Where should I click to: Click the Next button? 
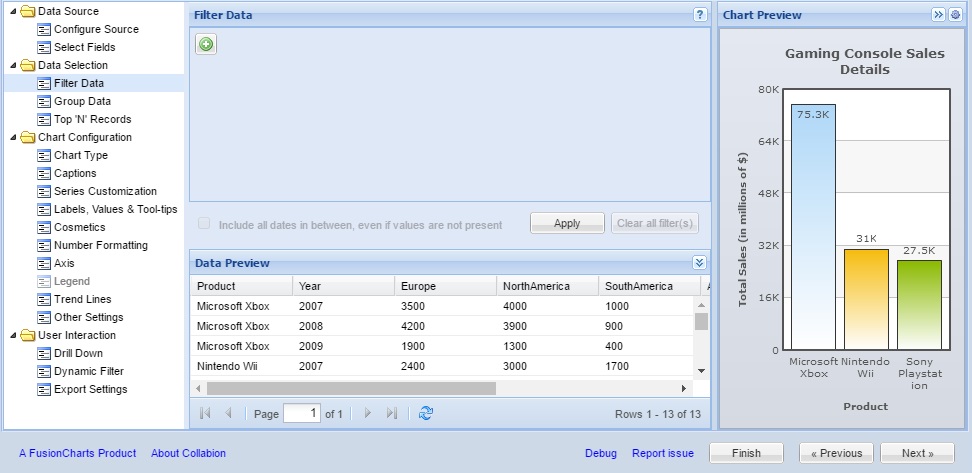pos(917,453)
